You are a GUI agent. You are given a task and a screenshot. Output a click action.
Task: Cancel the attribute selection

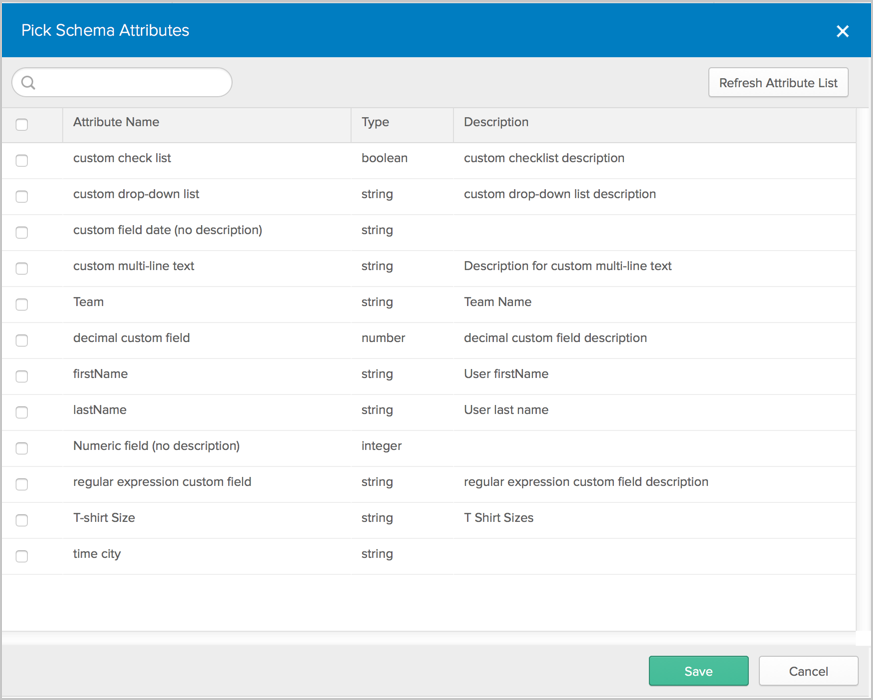808,671
